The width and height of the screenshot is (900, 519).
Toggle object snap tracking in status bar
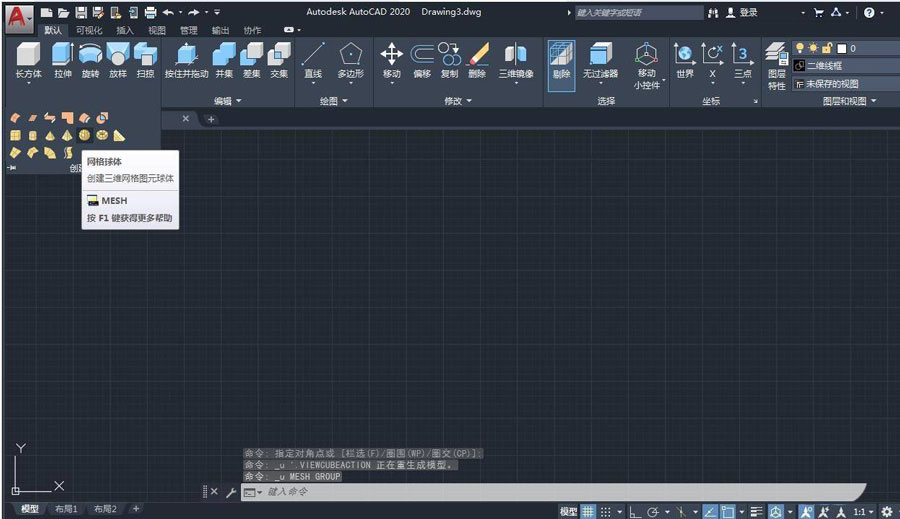tap(710, 512)
